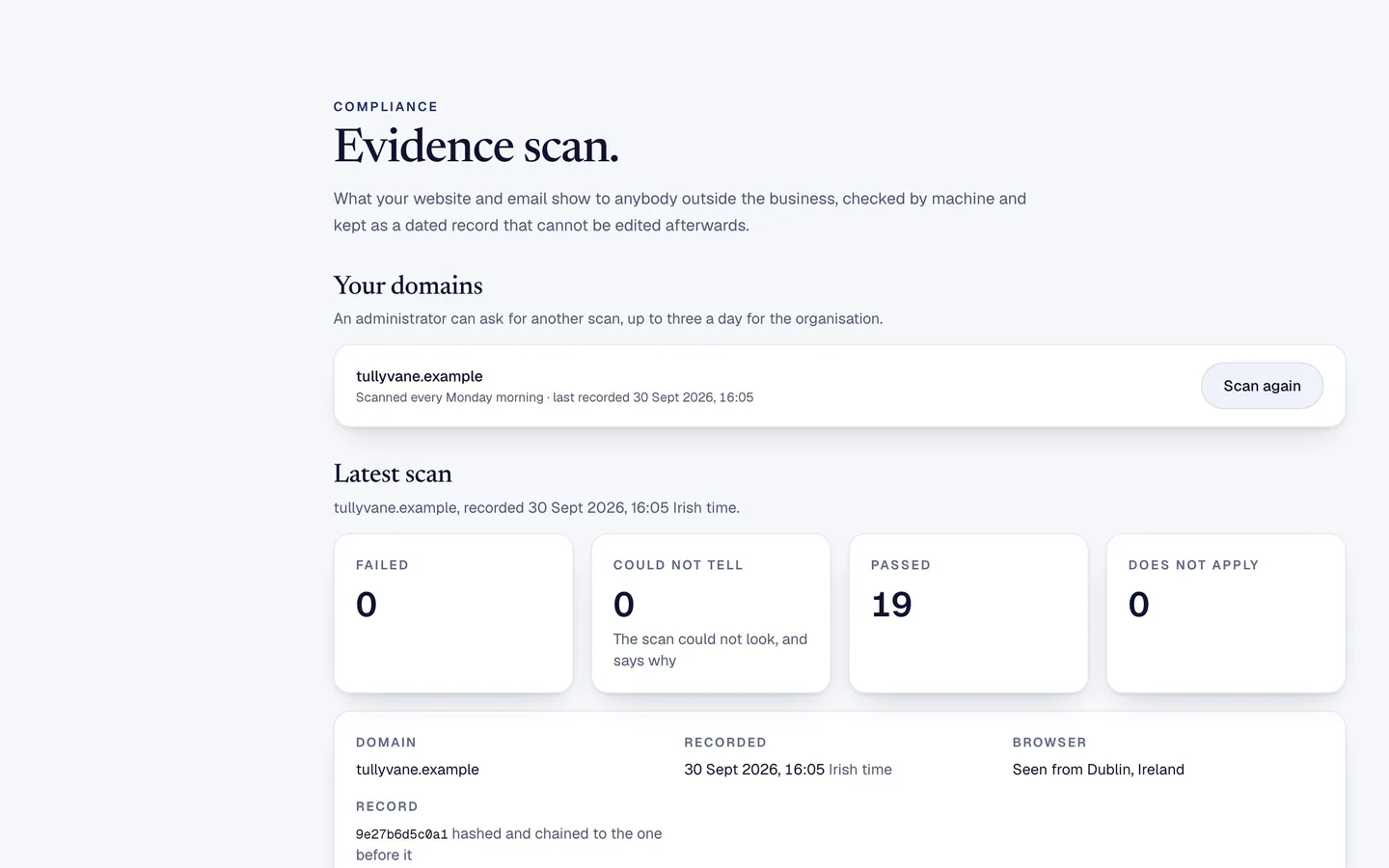Open the FAILED count card
The image size is (1389, 868).
pos(453,613)
